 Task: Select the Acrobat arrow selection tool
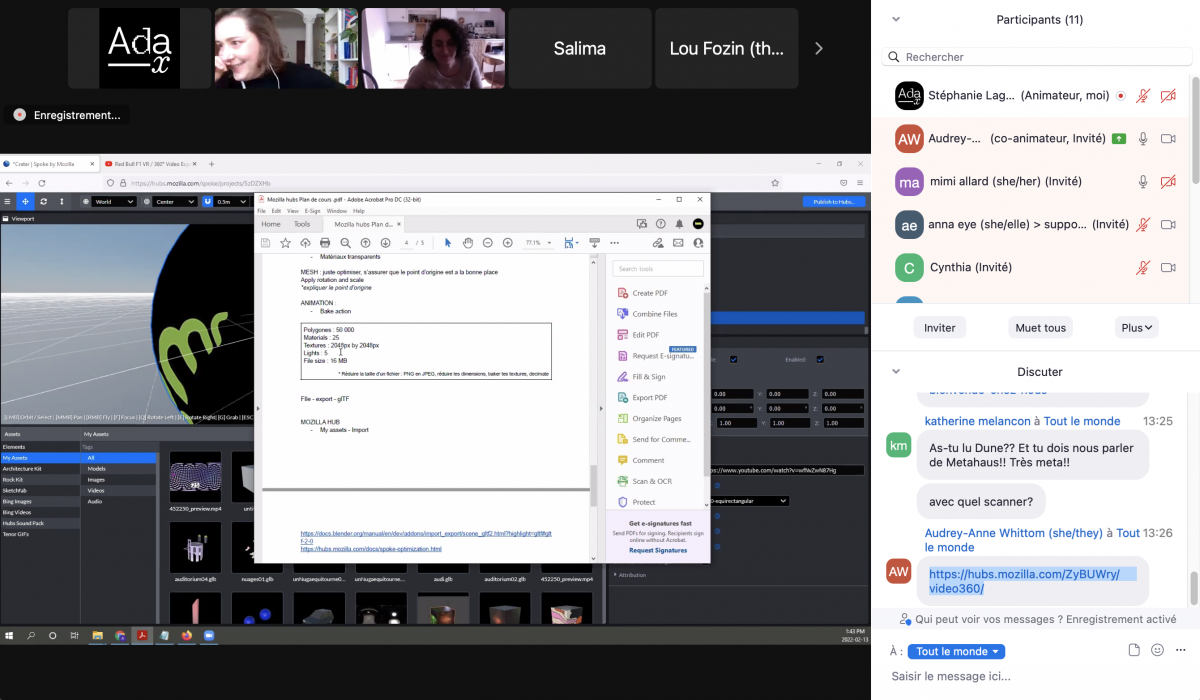point(448,243)
